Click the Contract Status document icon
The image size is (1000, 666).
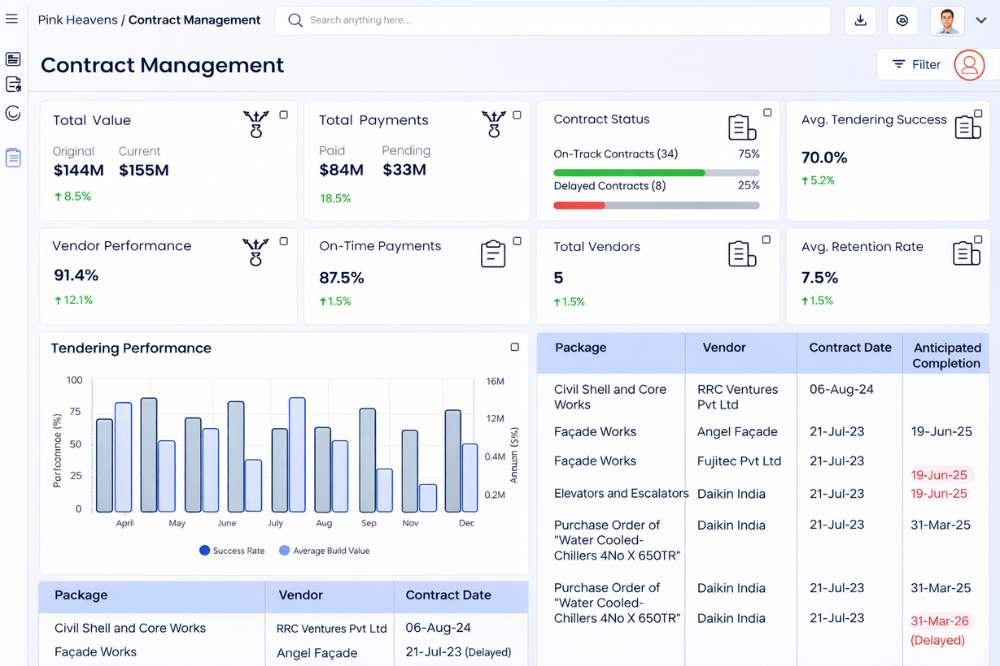click(x=741, y=127)
